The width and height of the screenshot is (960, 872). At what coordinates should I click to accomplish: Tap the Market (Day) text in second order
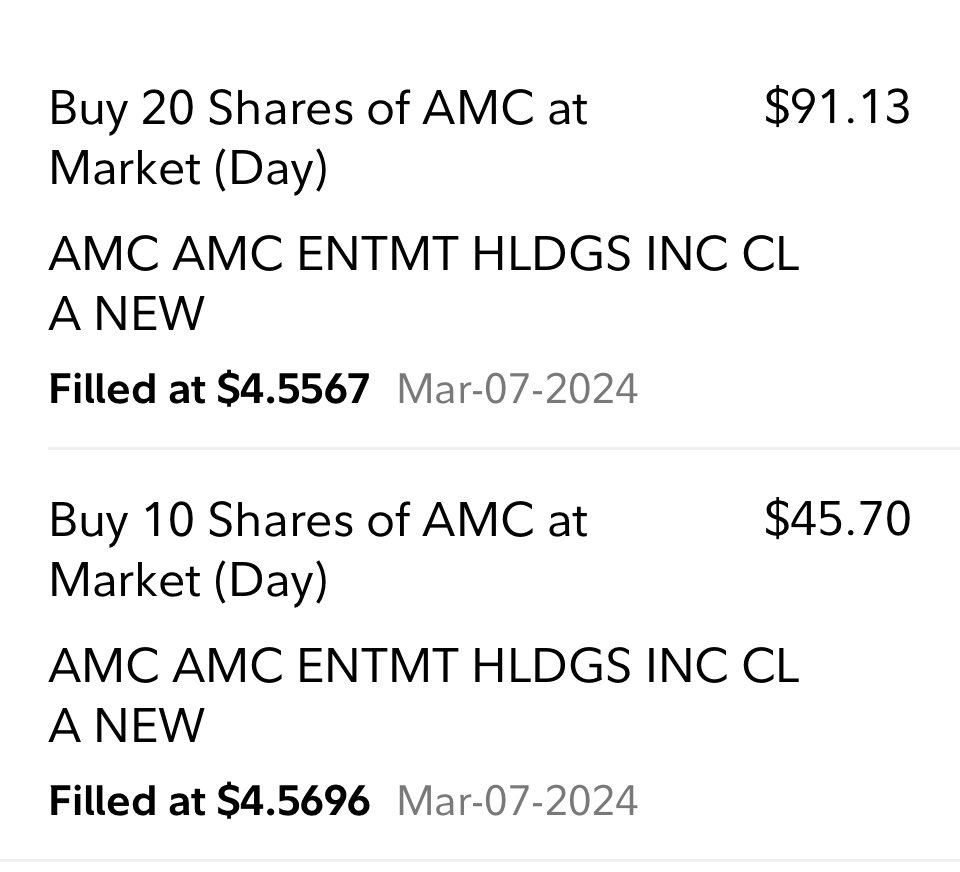(x=188, y=581)
